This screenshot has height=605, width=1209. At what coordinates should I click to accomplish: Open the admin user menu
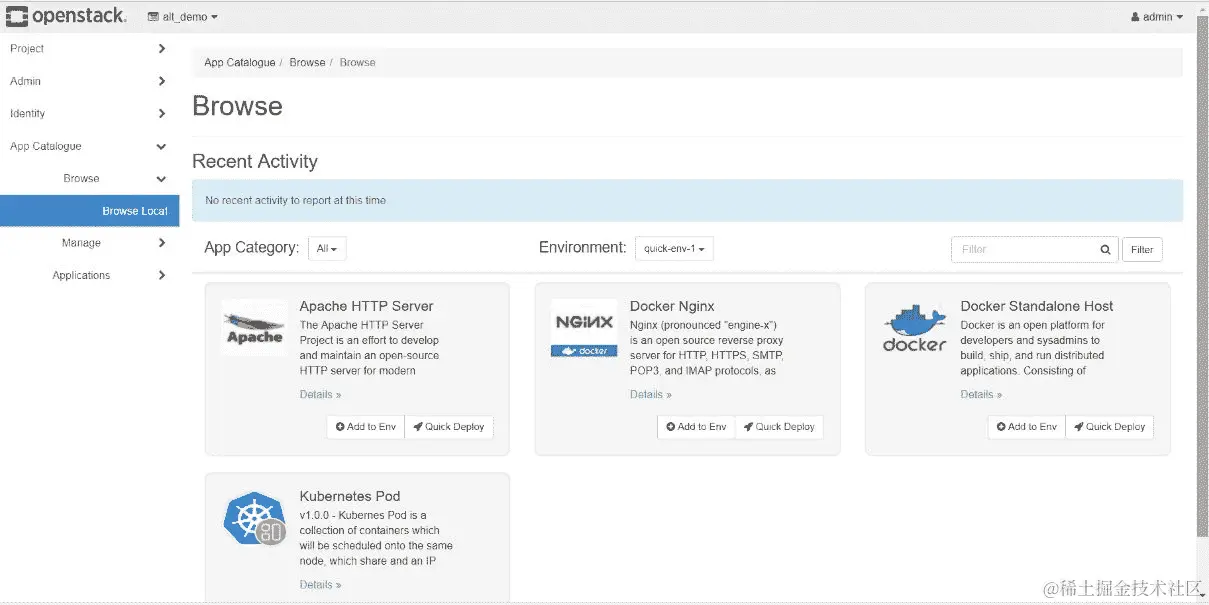coord(1157,17)
